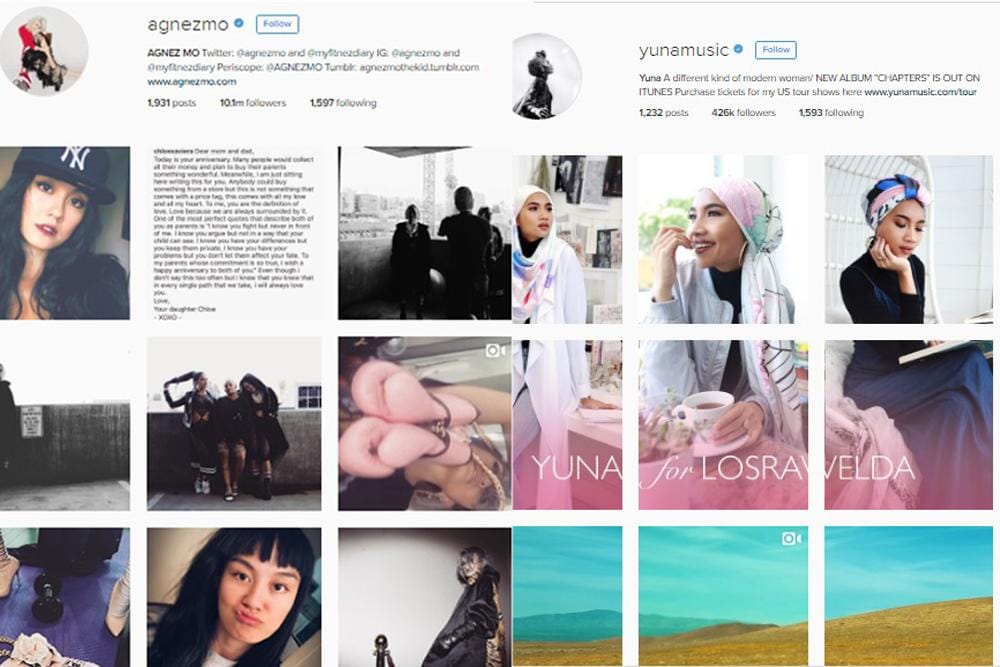Screen dimensions: 1000x667
Task: Open agnezmo's round profile picture
Action: pos(44,52)
